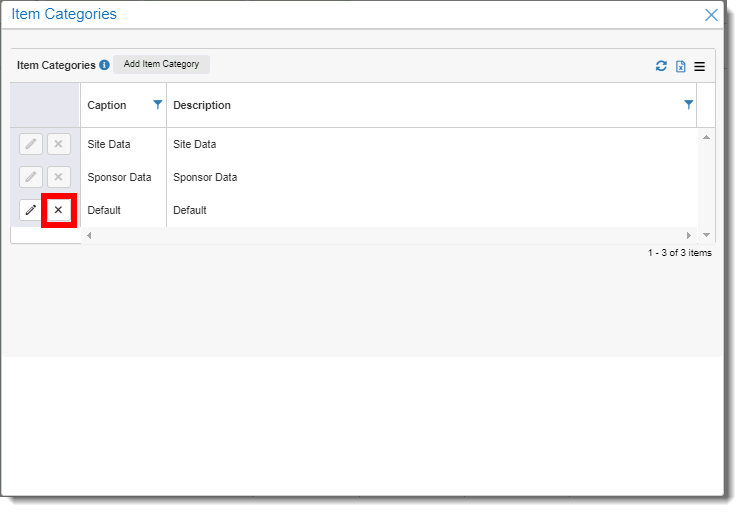Open the Description column filter
This screenshot has height=512, width=742.
[689, 105]
